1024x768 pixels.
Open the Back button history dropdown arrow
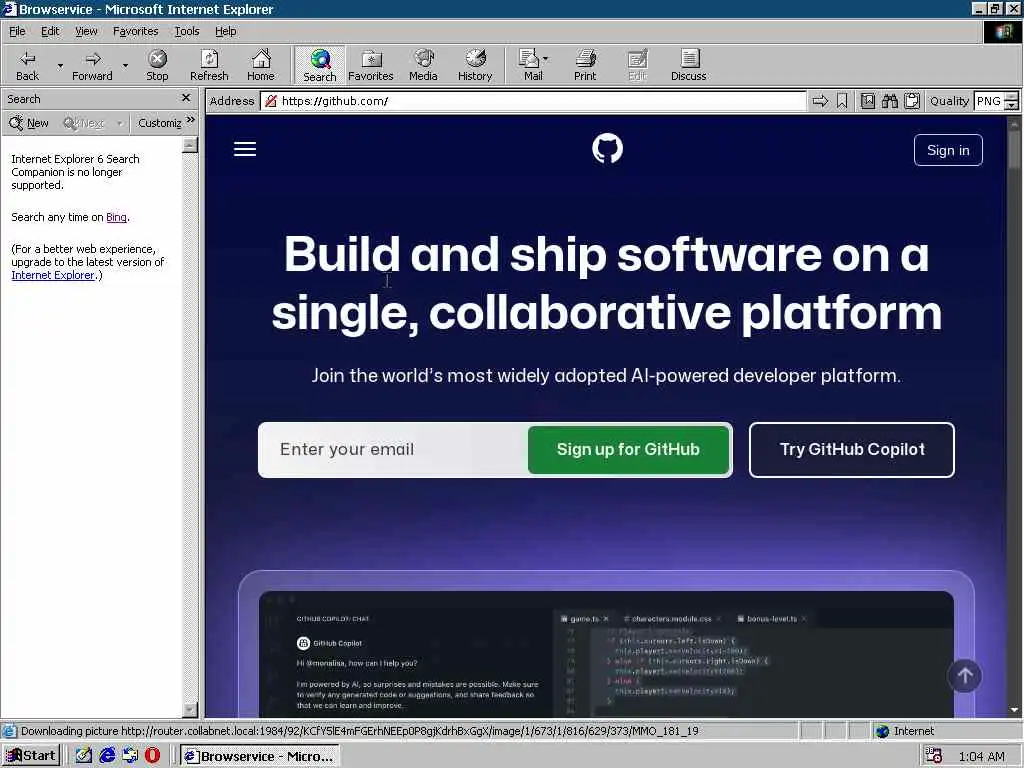pyautogui.click(x=60, y=65)
